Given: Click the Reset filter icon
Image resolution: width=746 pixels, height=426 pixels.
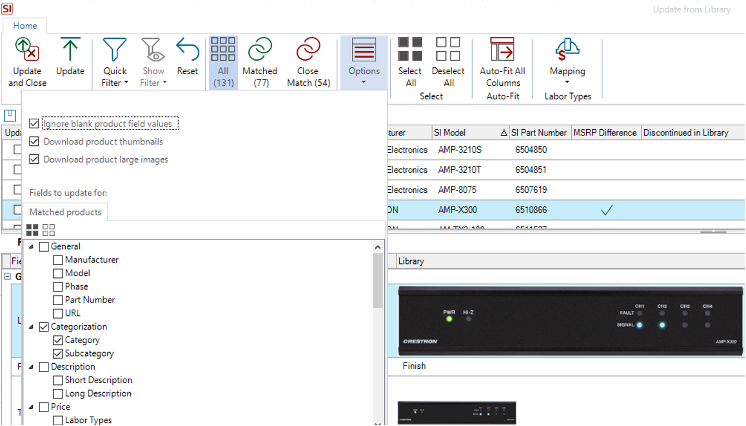Looking at the screenshot, I should click(187, 50).
